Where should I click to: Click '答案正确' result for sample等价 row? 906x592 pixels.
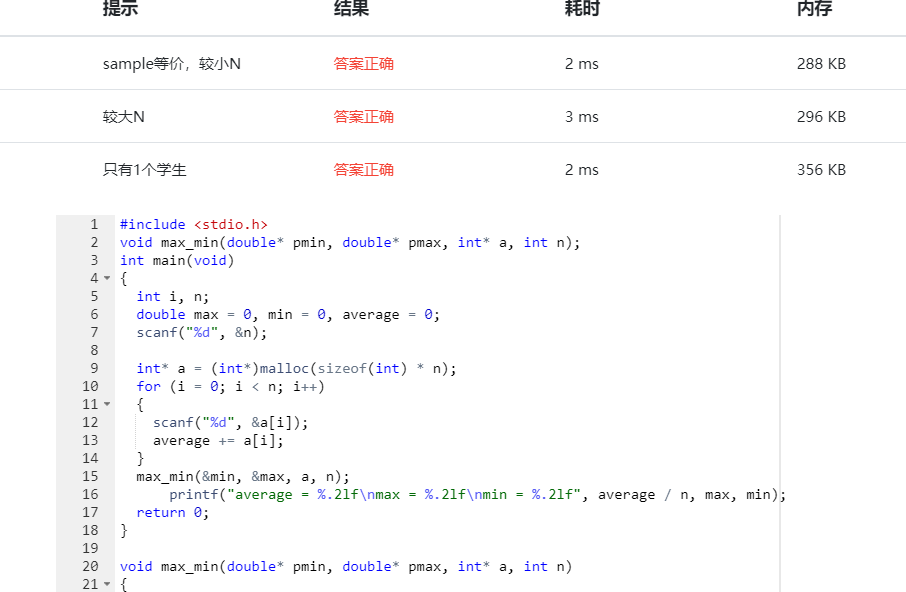[x=363, y=64]
